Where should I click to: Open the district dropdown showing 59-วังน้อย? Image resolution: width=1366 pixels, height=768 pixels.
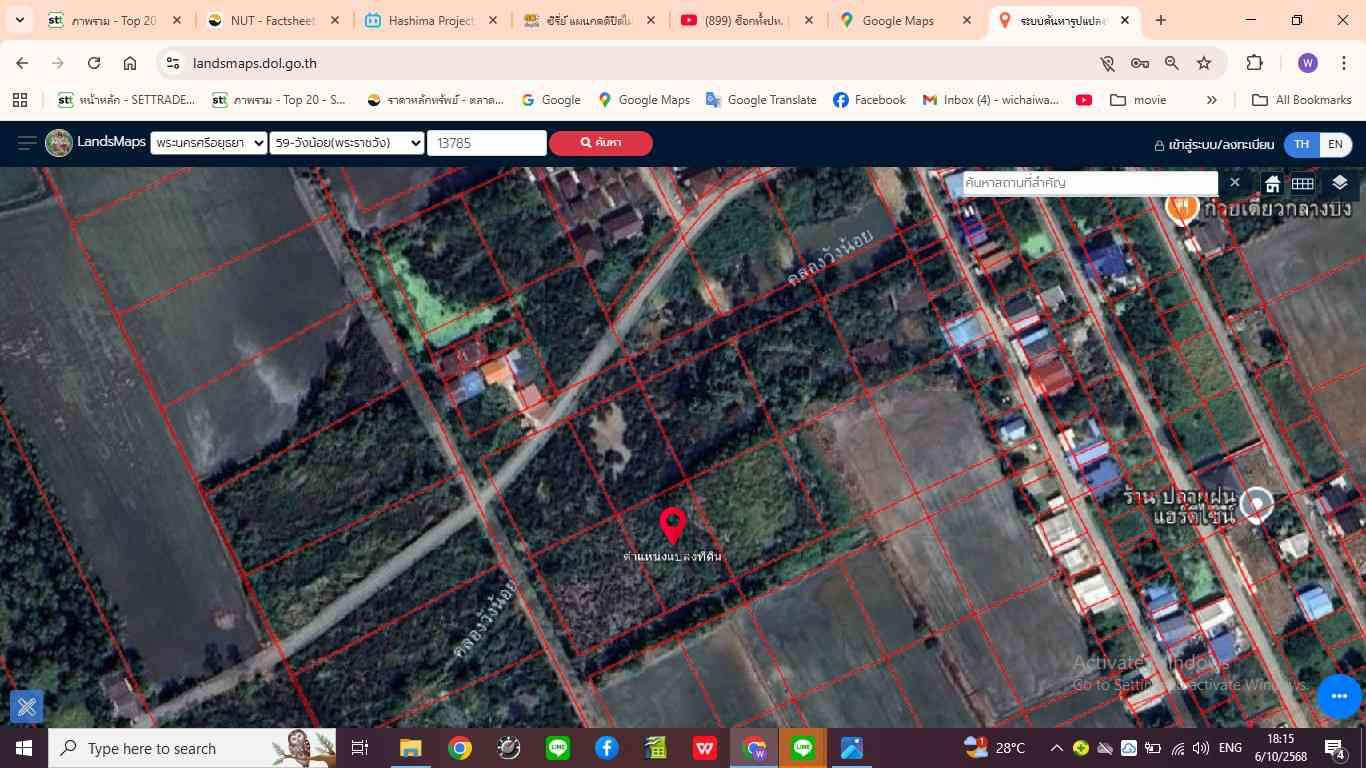347,143
